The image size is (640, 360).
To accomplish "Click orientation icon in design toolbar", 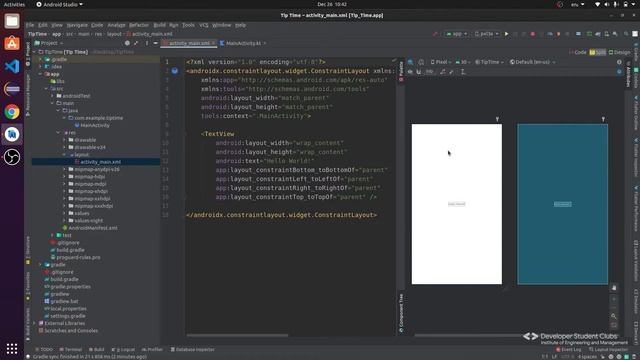I will pyautogui.click(x=421, y=62).
